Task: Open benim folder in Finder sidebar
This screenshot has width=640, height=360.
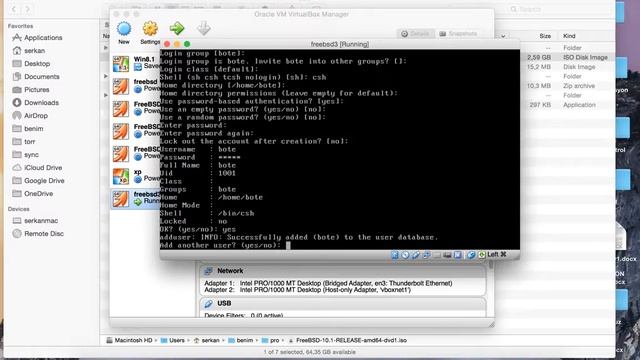Action: (x=28, y=129)
